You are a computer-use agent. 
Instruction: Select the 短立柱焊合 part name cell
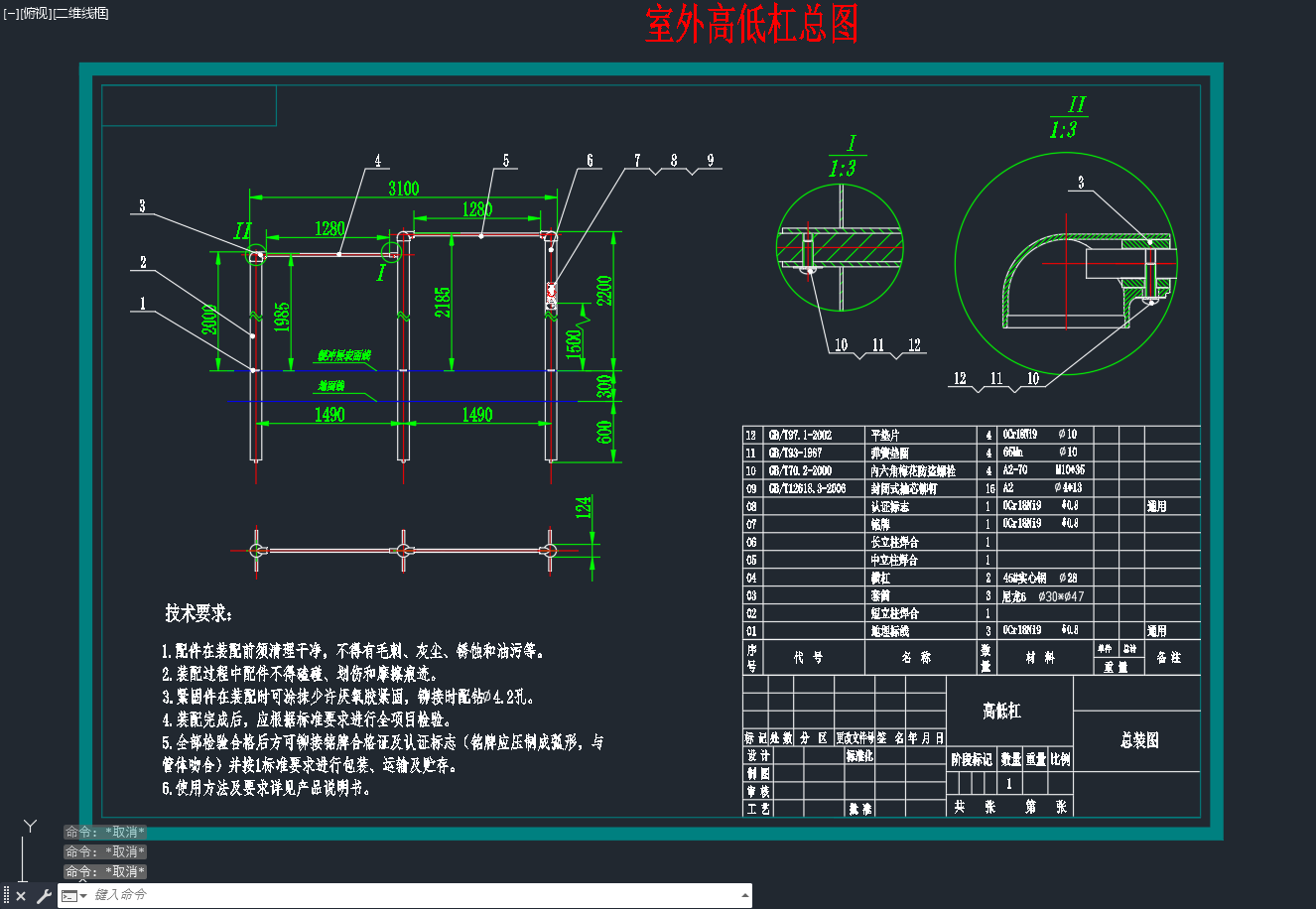click(894, 613)
